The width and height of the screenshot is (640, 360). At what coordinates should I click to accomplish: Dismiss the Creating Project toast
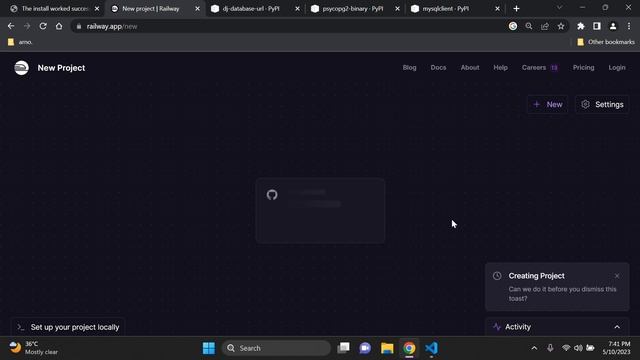click(617, 276)
